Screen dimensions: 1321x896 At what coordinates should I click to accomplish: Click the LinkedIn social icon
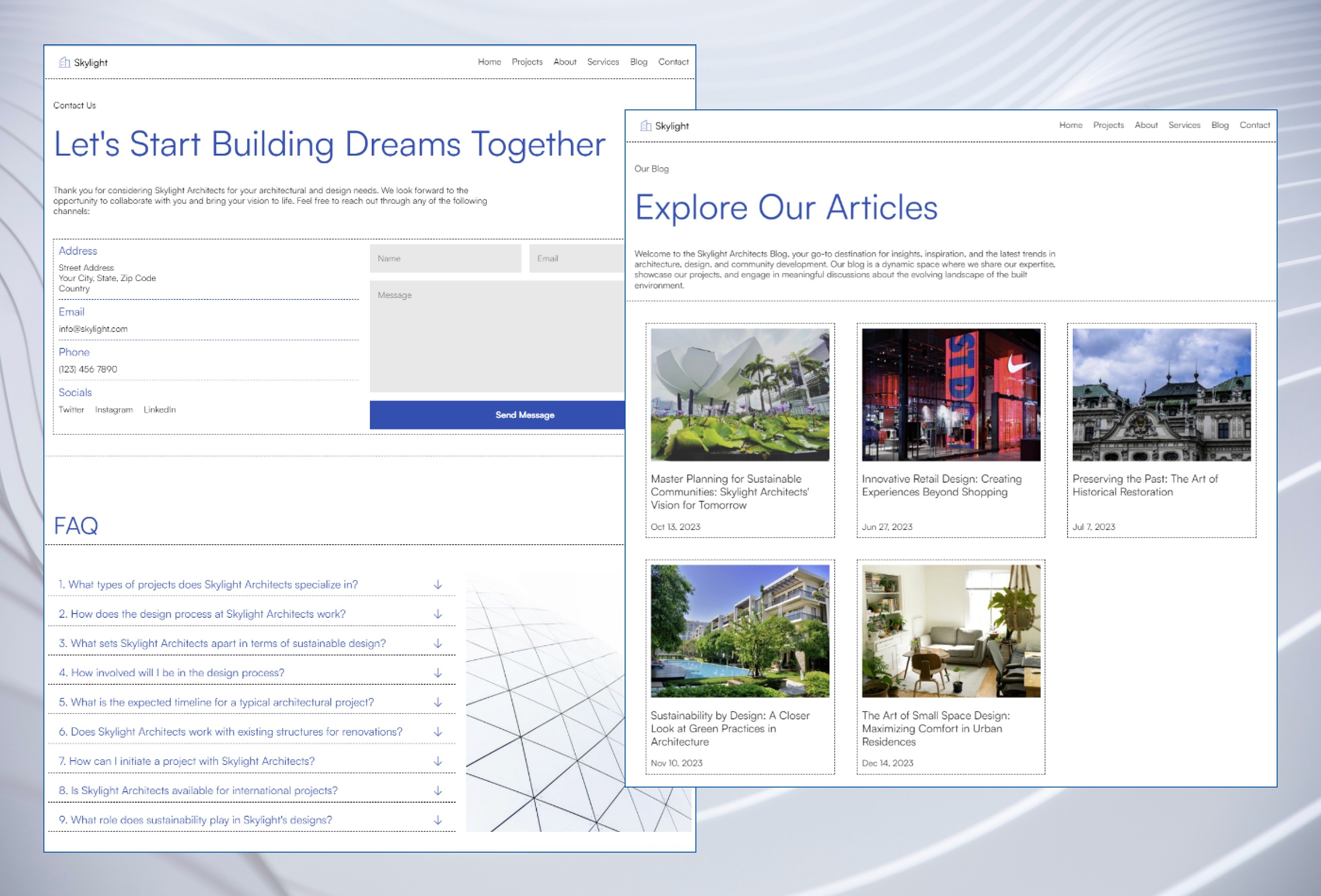point(159,409)
